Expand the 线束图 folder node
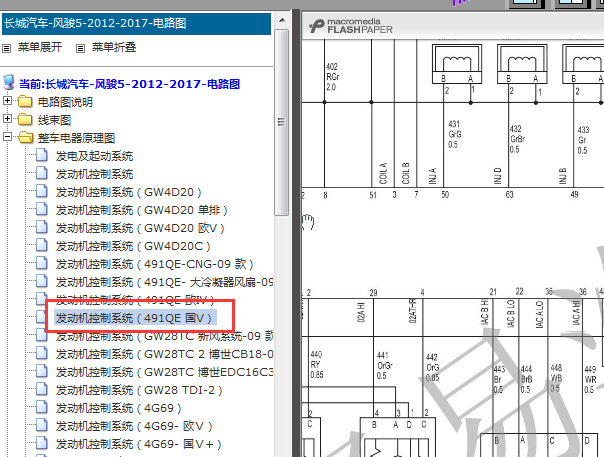This screenshot has width=604, height=457. (x=7, y=118)
